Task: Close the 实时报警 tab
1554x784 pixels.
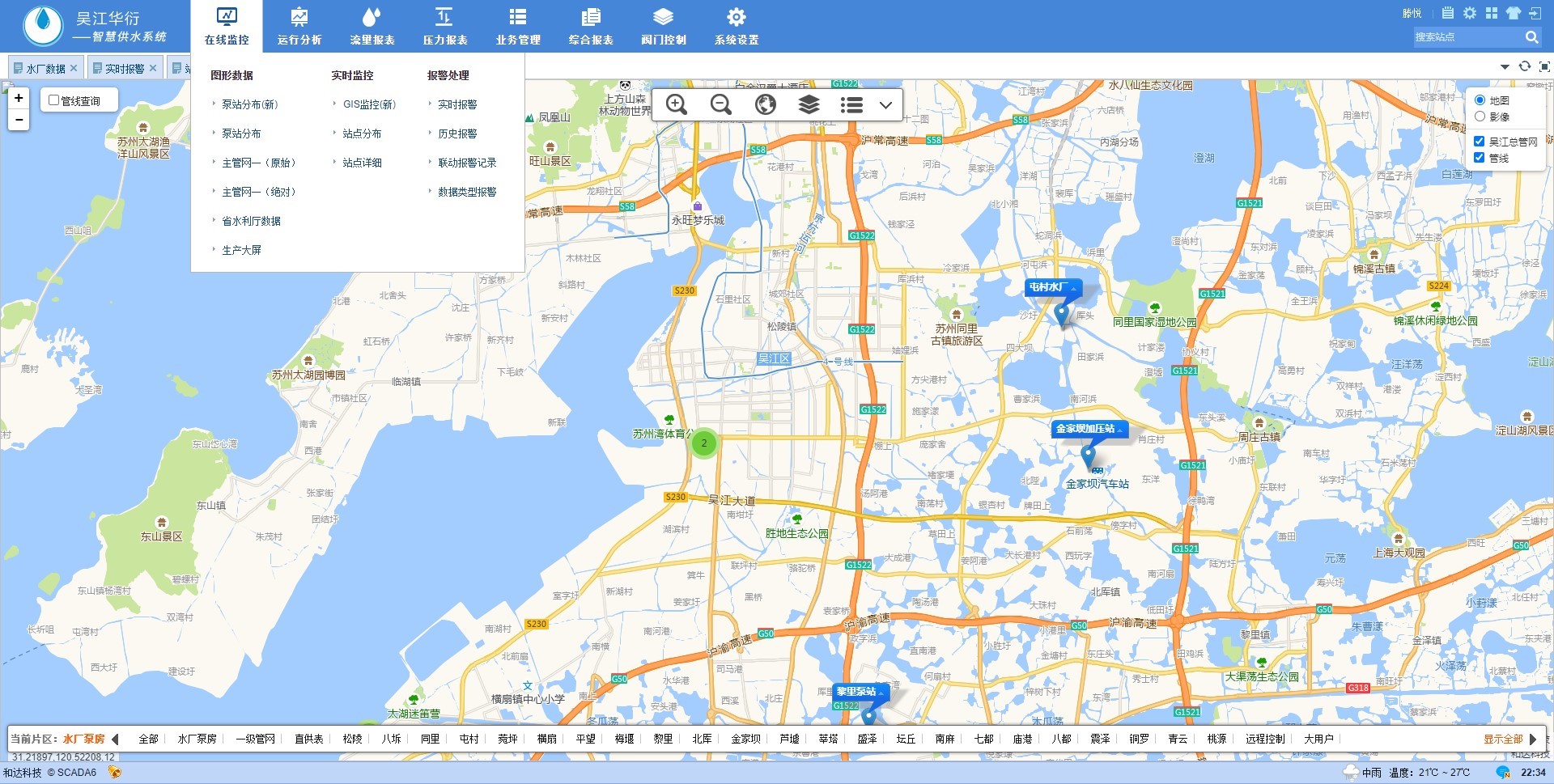Action: [153, 68]
